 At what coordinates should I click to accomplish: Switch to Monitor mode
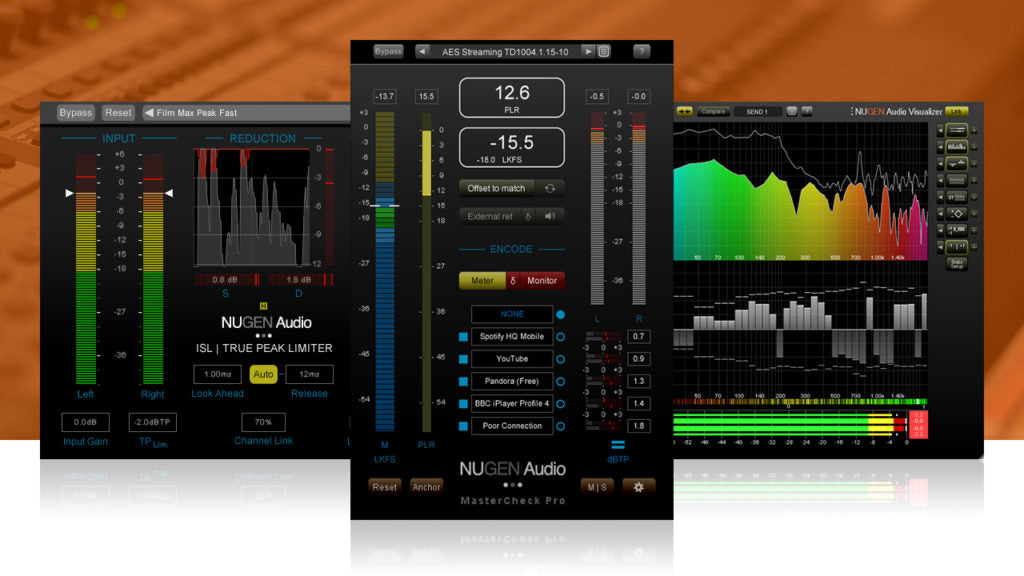click(541, 281)
